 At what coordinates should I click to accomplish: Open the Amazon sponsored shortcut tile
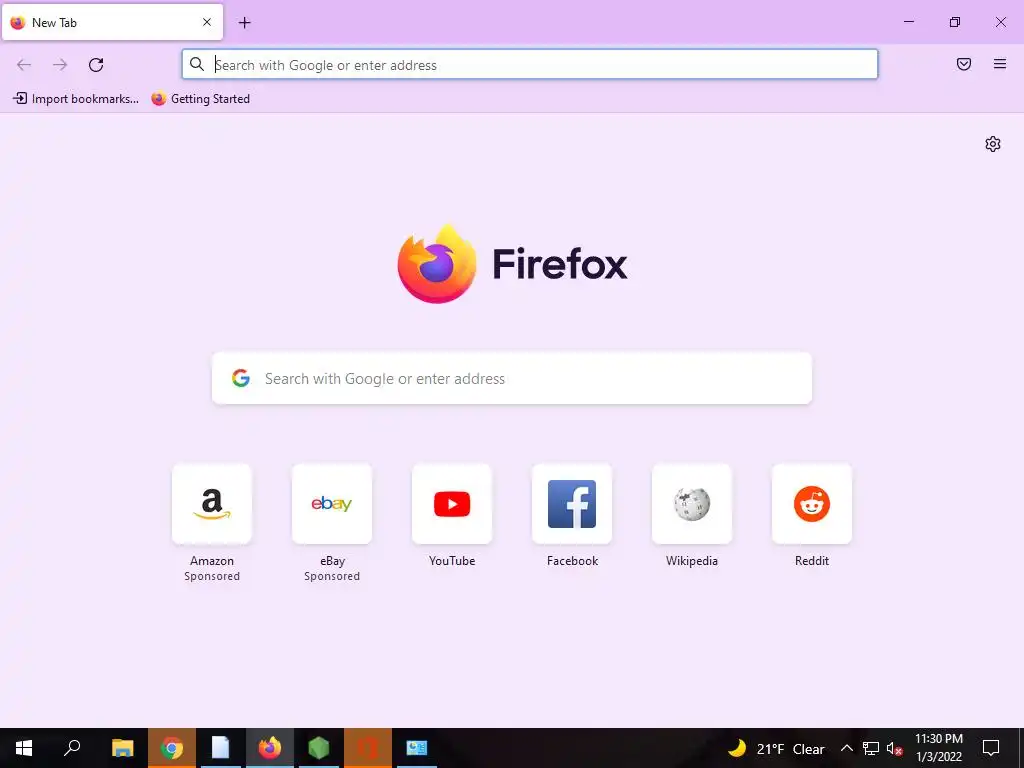(212, 504)
